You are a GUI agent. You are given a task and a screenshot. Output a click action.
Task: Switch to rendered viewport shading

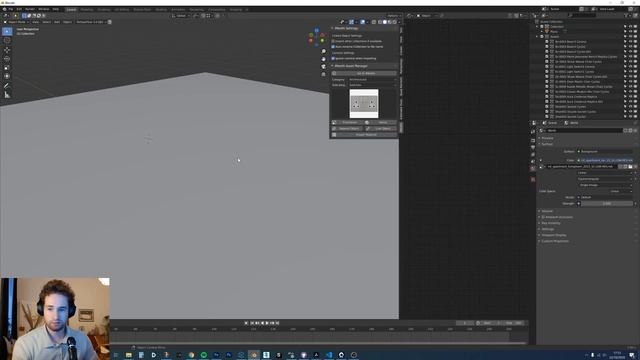point(394,22)
